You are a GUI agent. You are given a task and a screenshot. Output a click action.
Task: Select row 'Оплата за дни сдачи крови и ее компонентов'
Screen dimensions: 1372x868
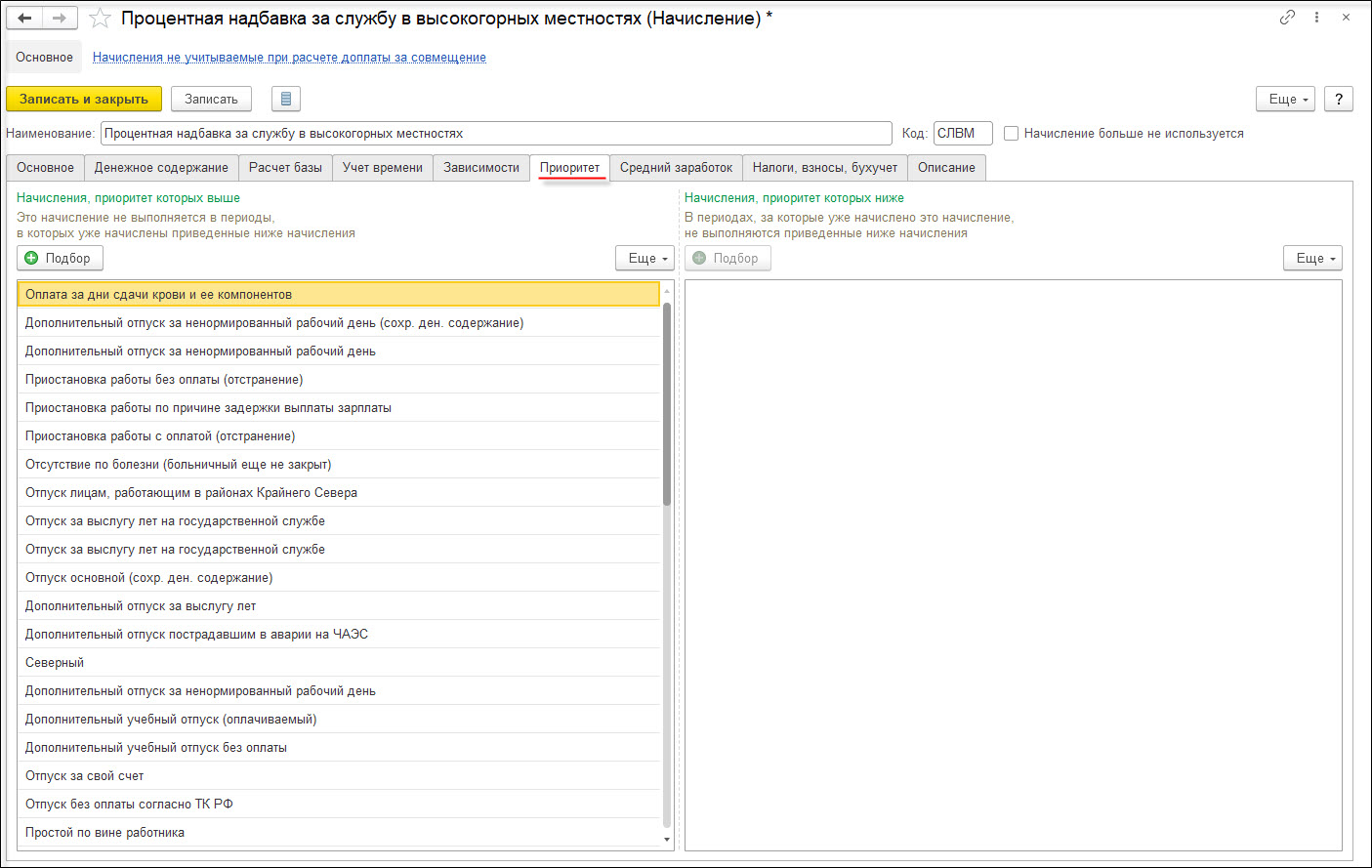click(x=338, y=295)
